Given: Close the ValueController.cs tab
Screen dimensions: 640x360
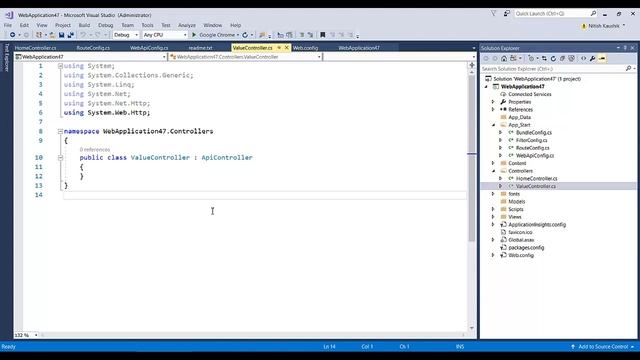Looking at the screenshot, I should [287, 48].
